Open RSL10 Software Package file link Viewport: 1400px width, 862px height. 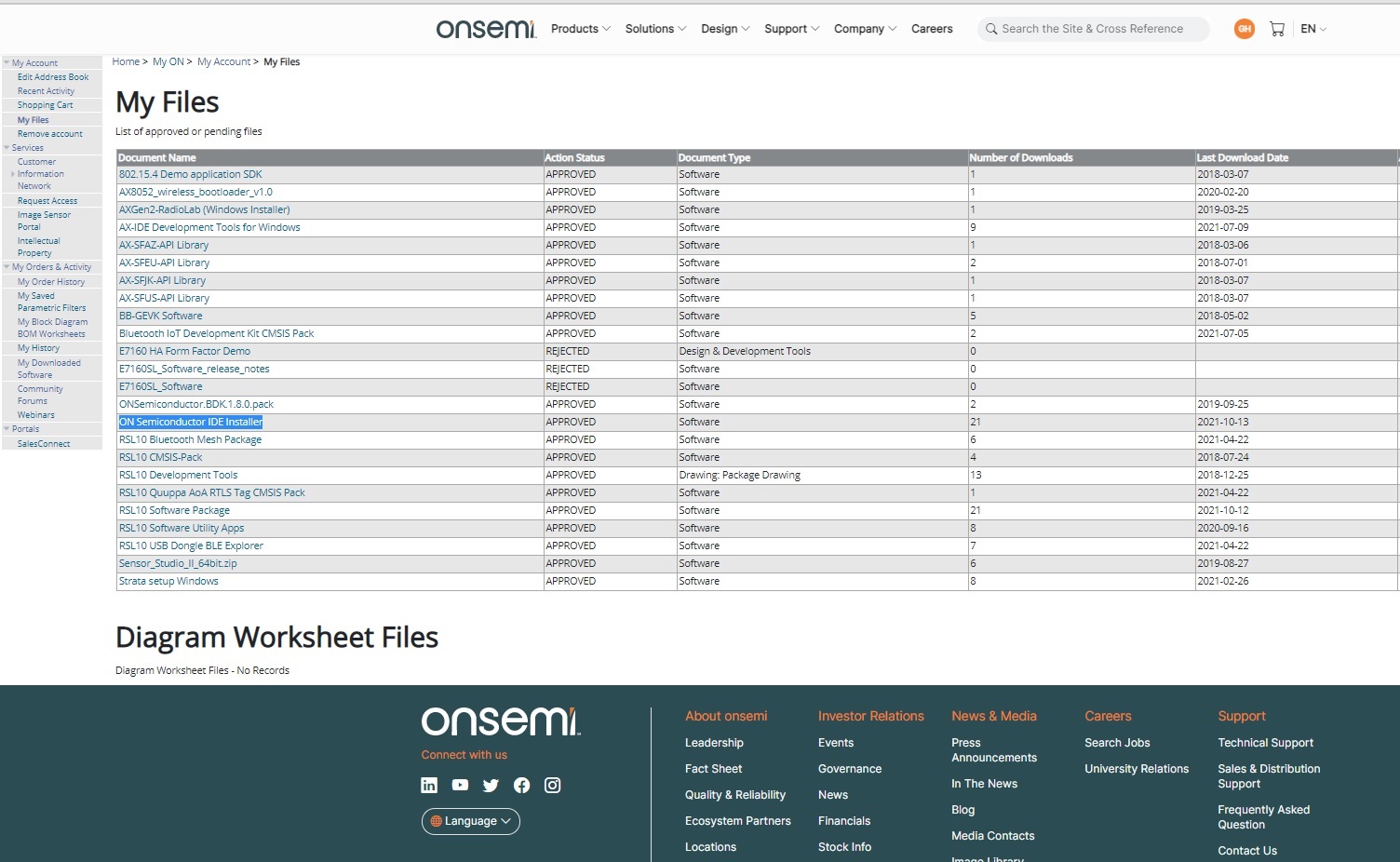tap(174, 510)
